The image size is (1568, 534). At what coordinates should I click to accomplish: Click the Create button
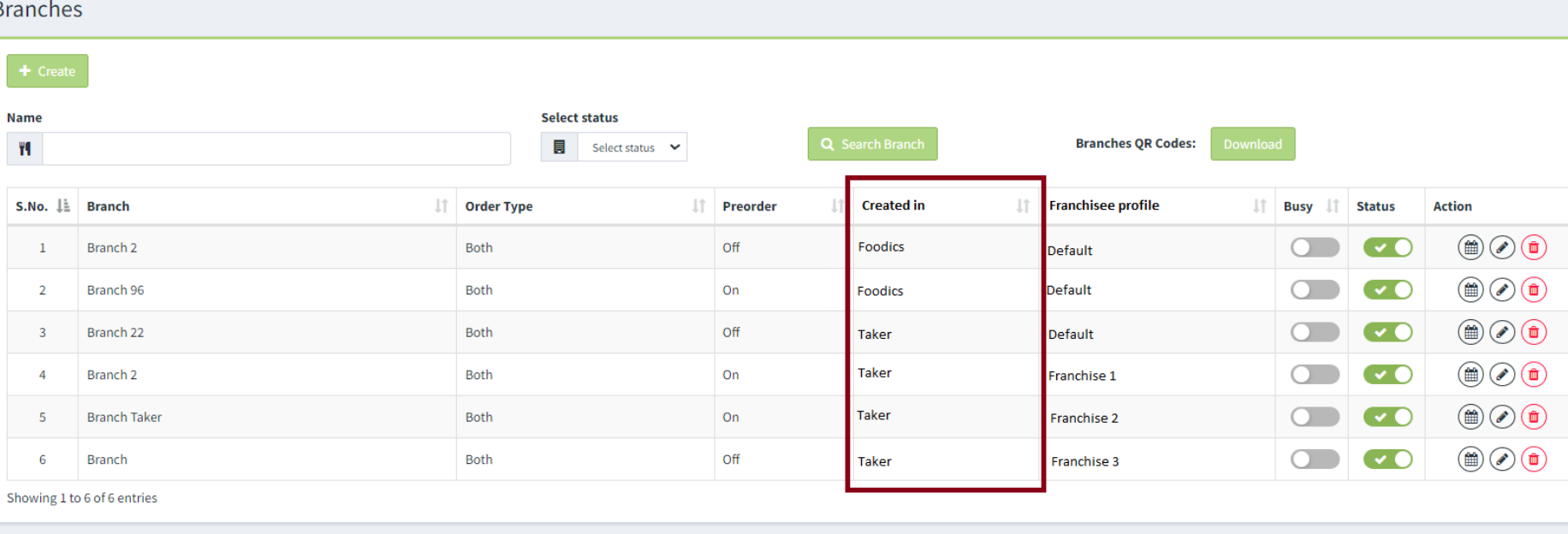(47, 71)
